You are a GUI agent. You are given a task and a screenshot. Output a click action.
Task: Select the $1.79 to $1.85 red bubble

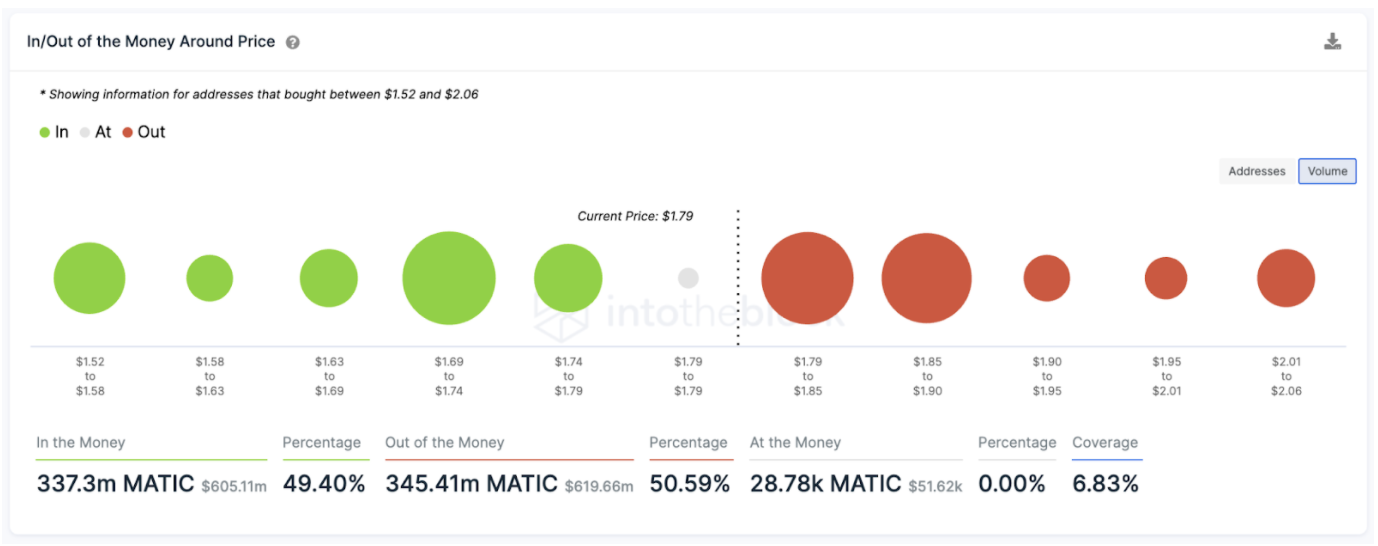(807, 278)
